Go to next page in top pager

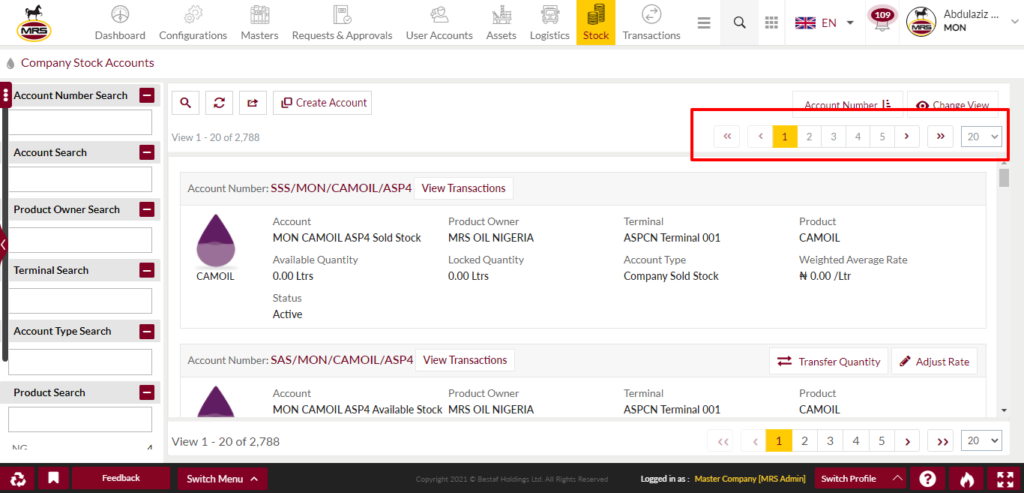[x=906, y=136]
